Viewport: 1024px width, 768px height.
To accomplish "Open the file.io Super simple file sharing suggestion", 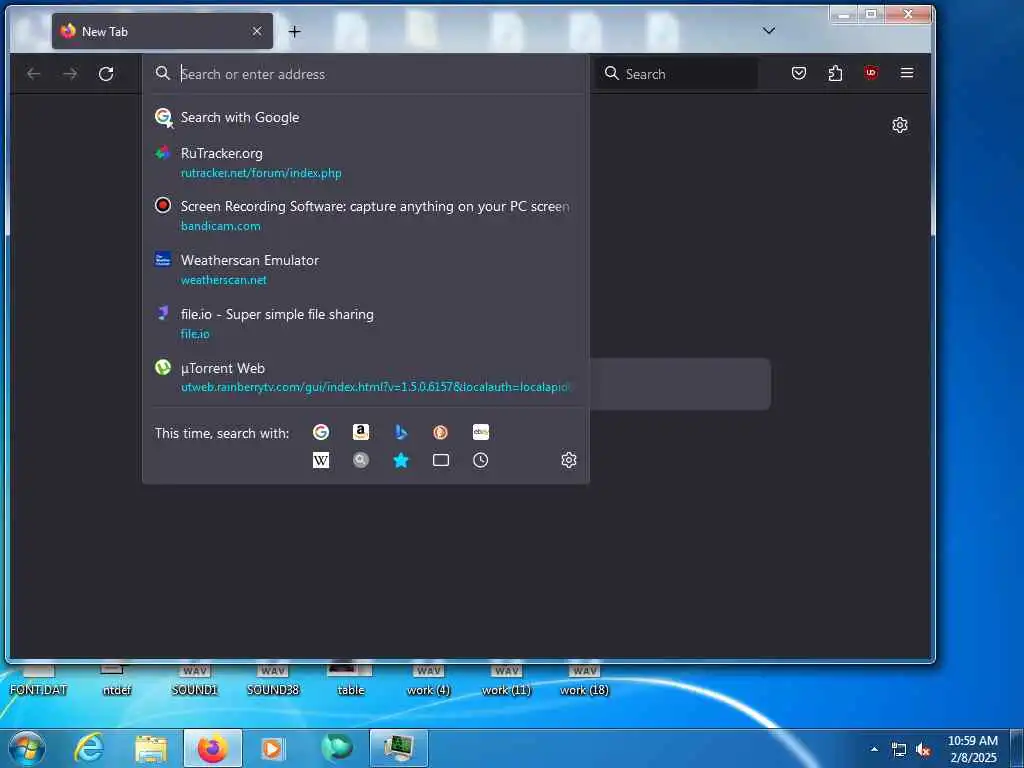I will click(x=366, y=323).
